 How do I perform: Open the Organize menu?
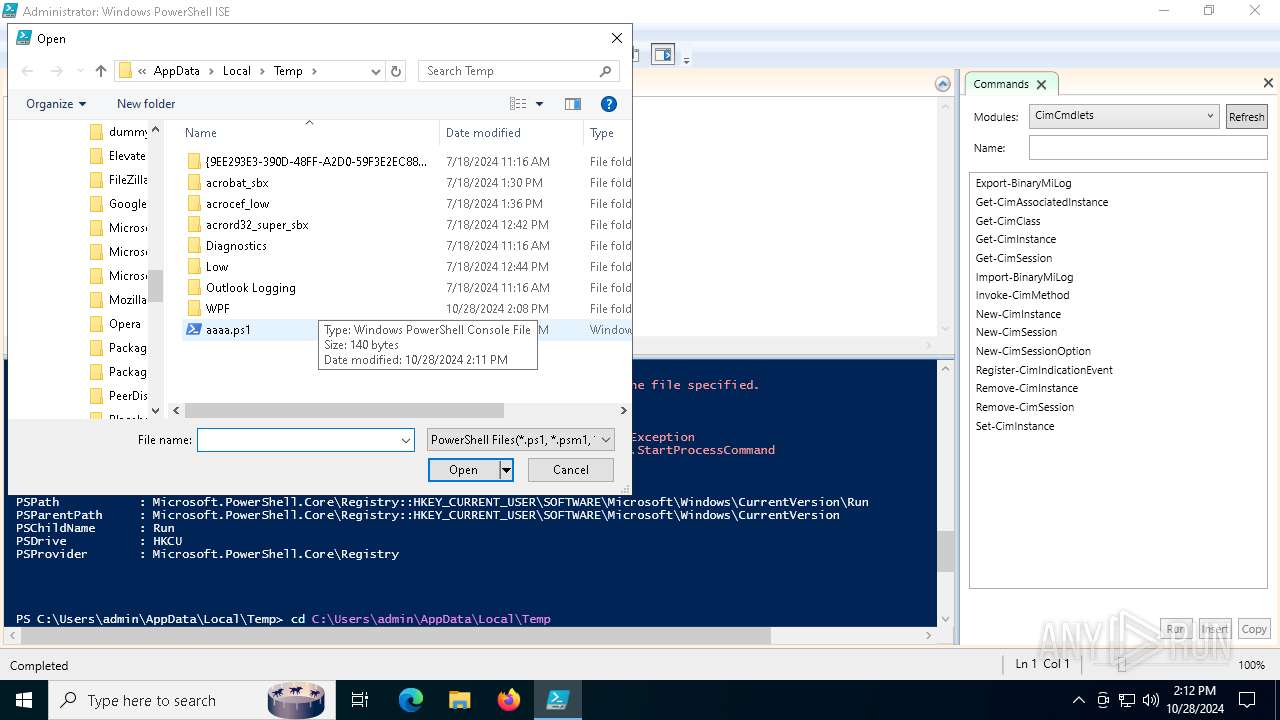coord(56,104)
